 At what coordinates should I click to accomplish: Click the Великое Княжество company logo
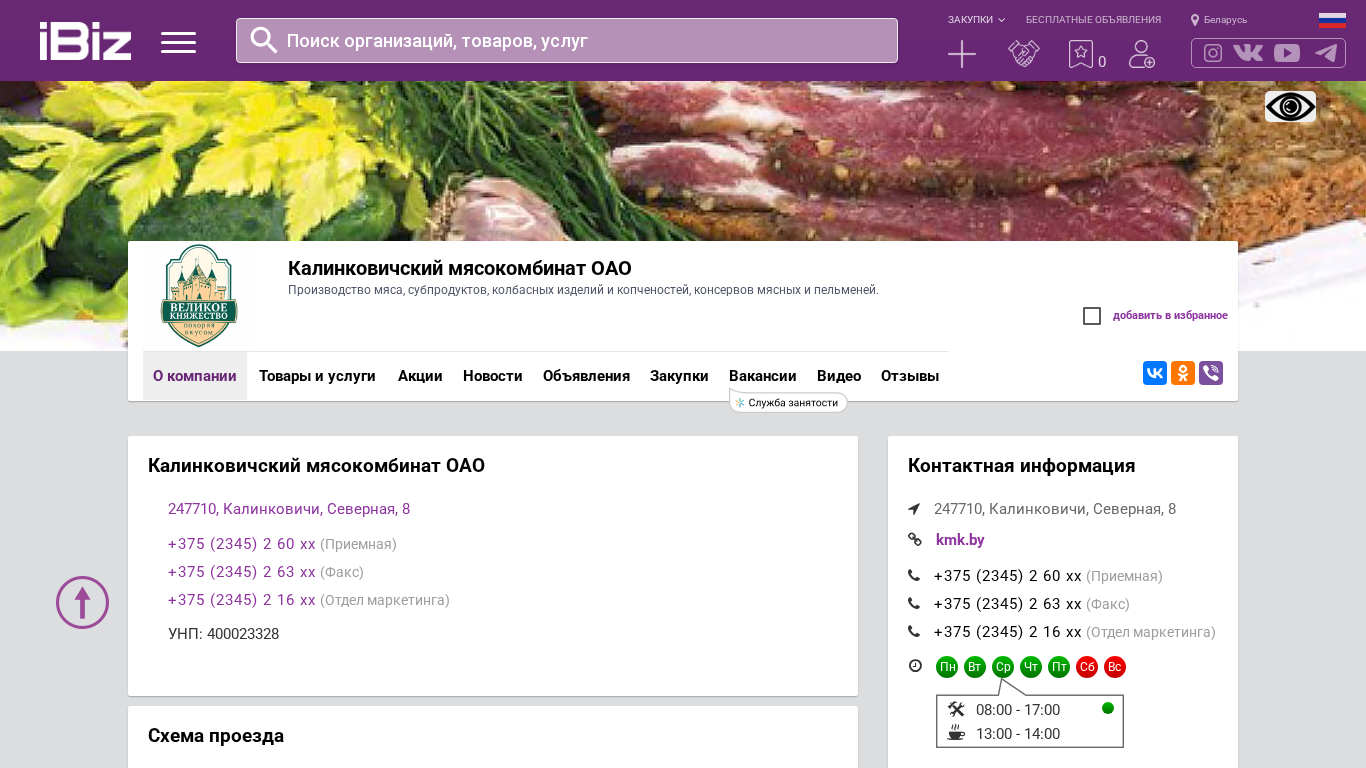(199, 296)
